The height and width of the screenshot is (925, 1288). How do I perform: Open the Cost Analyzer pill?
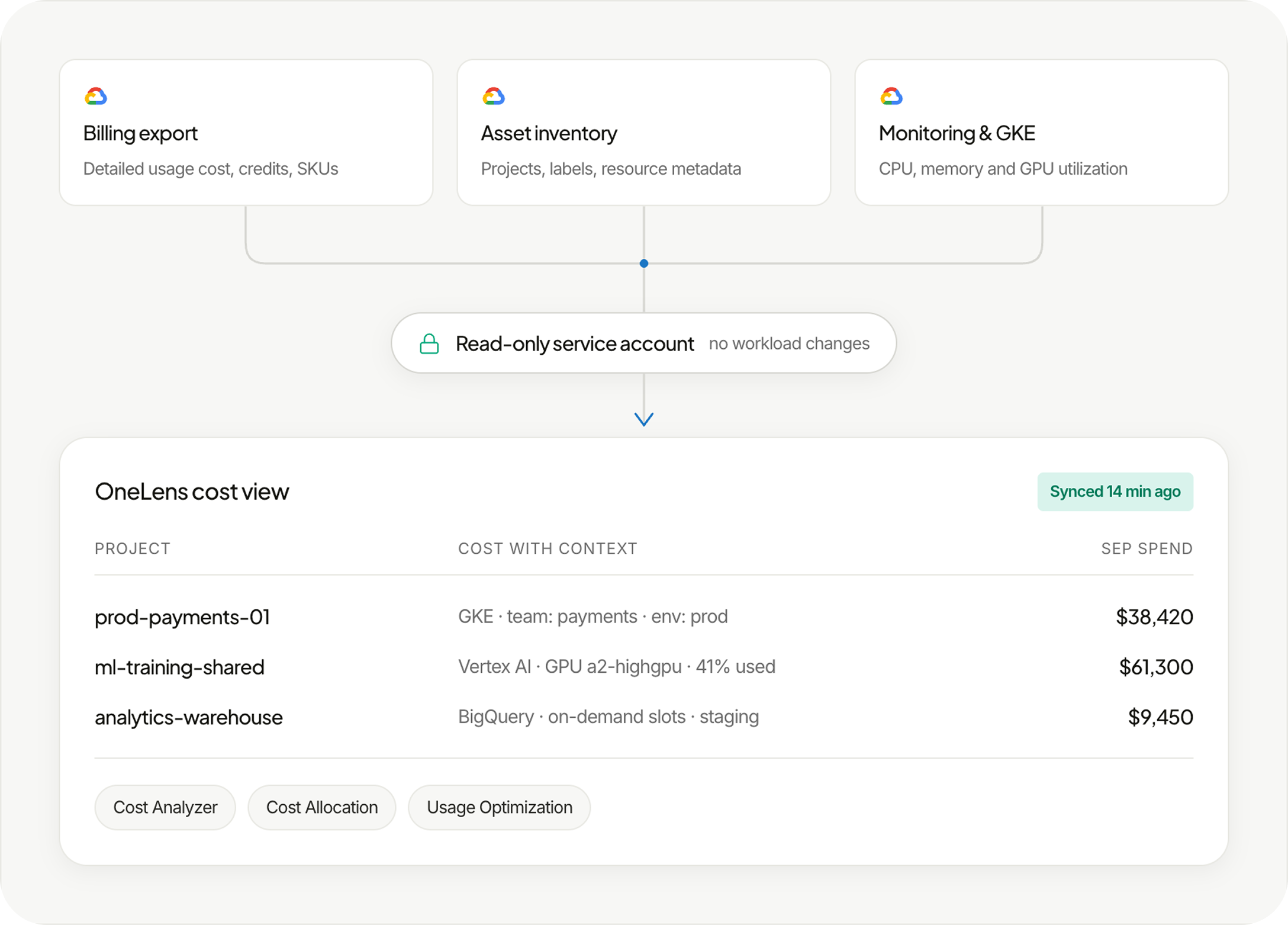(x=165, y=807)
